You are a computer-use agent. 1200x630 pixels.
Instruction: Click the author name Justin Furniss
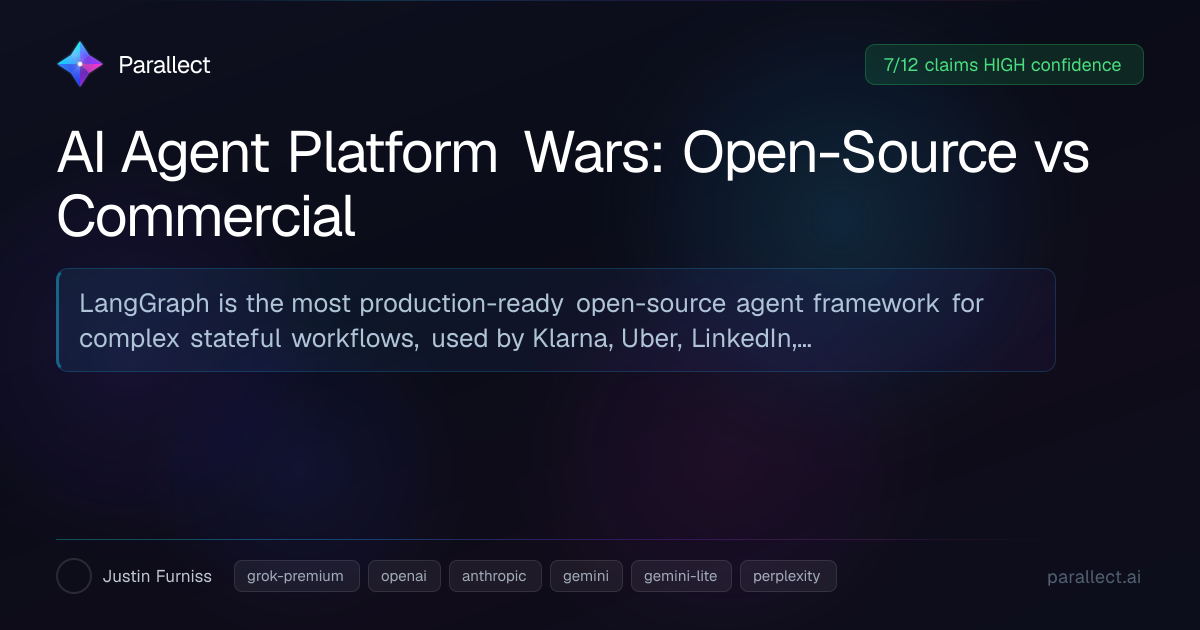[x=157, y=576]
